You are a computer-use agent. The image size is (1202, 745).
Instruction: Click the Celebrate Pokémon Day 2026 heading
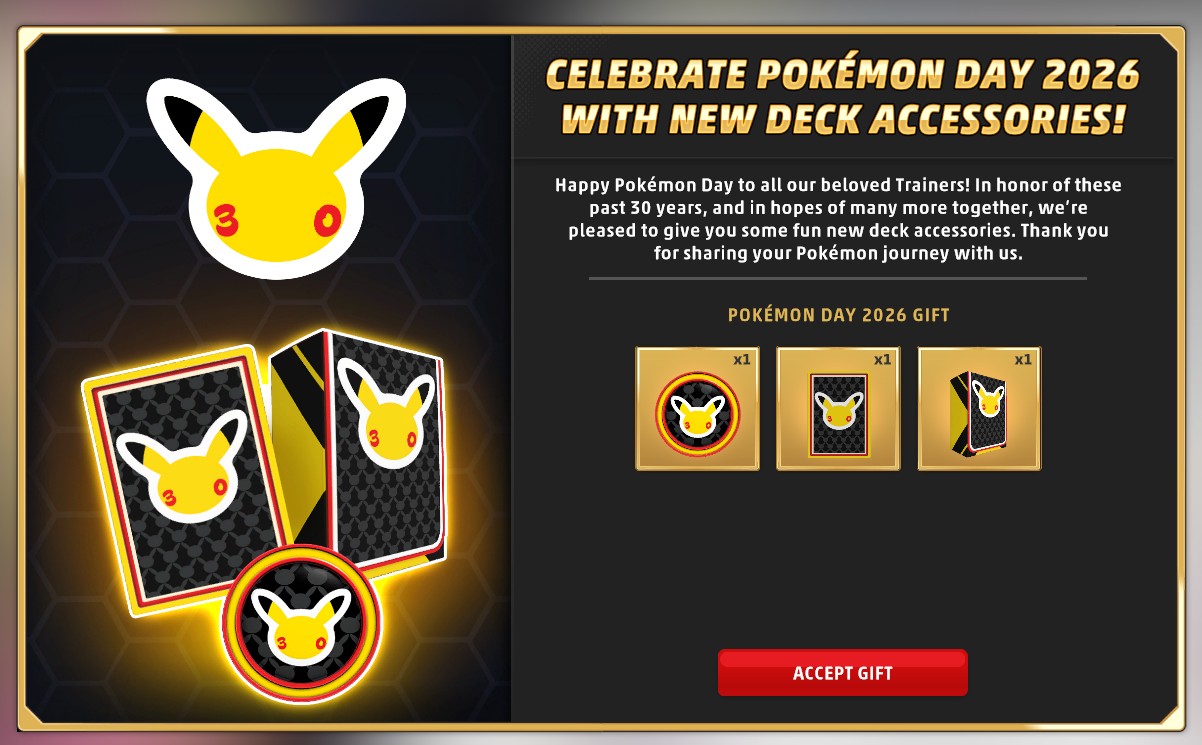pyautogui.click(x=842, y=98)
